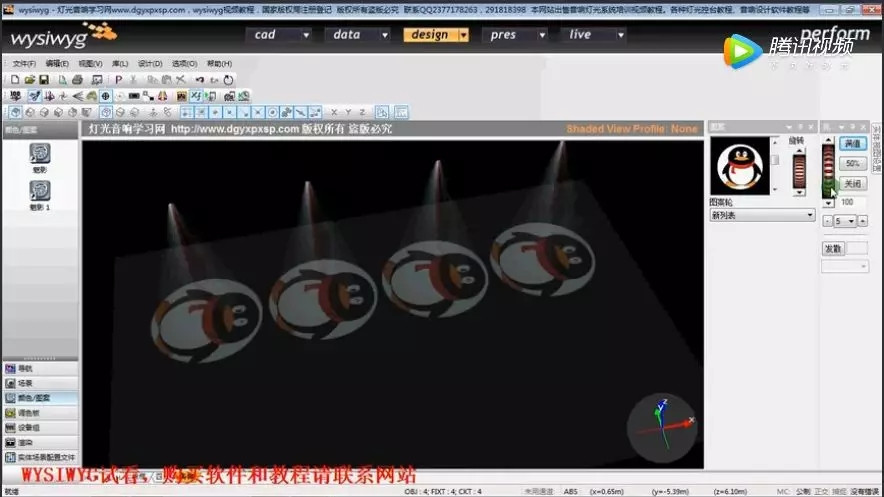The image size is (884, 497).
Task: Click the intensity value field showing 100
Action: point(853,202)
